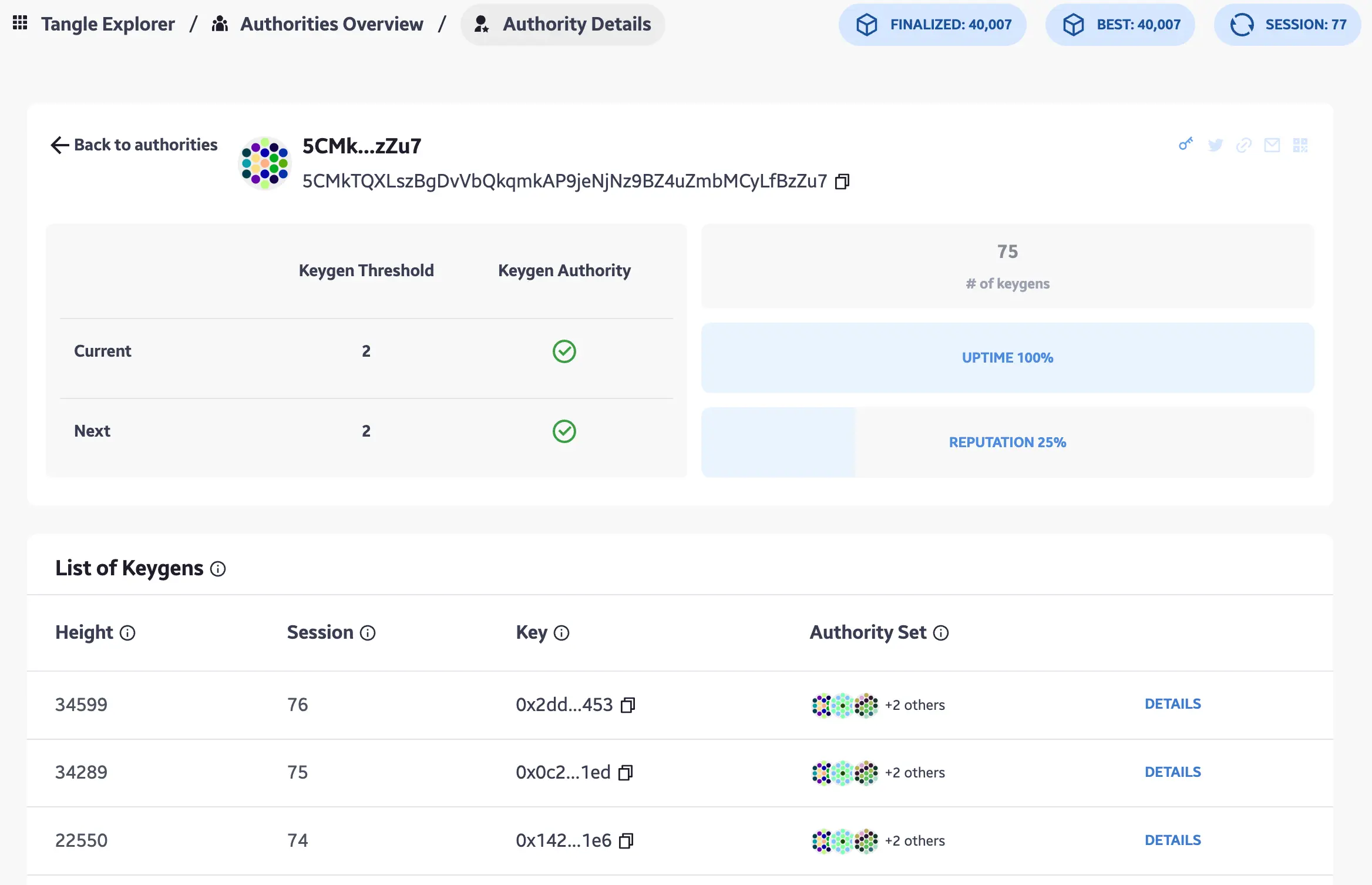Show info for List of Keygens
1372x885 pixels.
click(218, 569)
